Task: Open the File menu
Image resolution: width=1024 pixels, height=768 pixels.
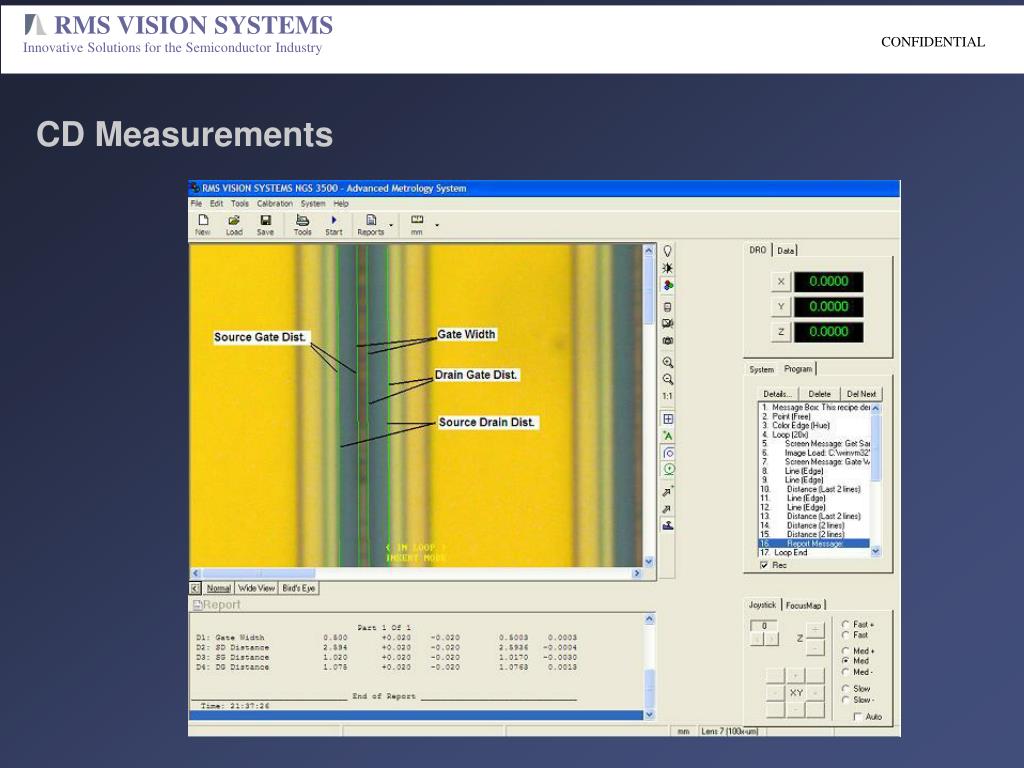Action: point(197,204)
